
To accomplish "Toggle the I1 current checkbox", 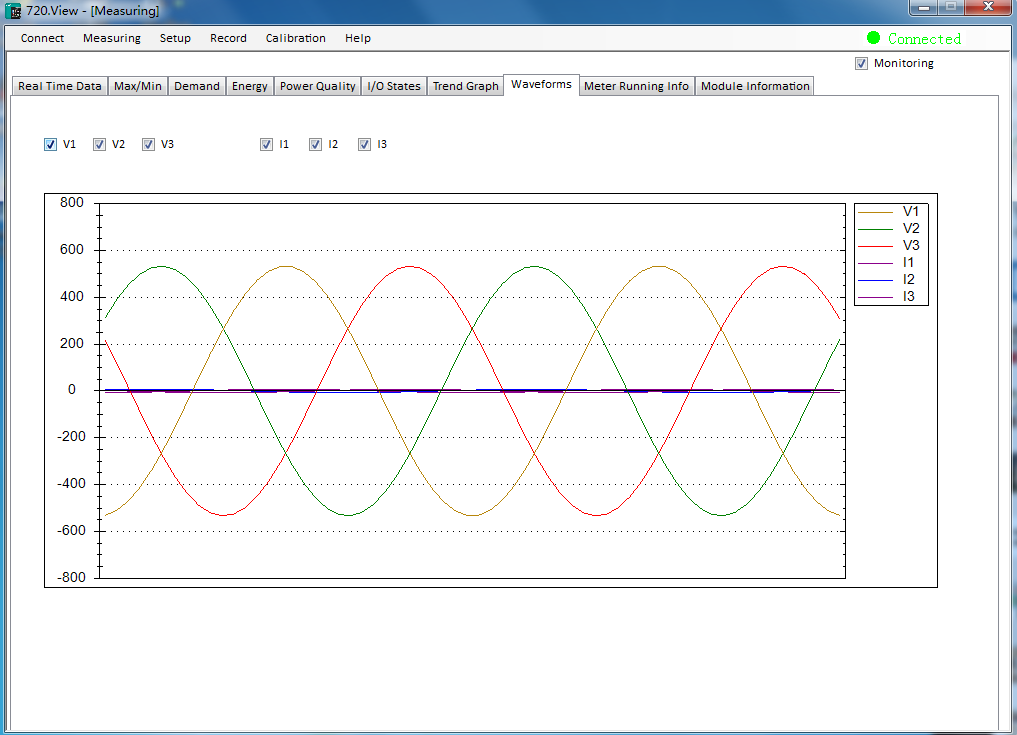I will pyautogui.click(x=267, y=144).
